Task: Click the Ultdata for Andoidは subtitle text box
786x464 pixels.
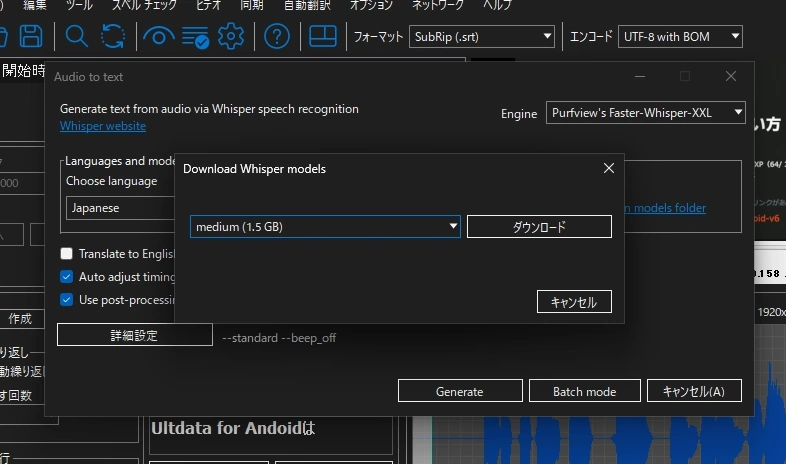Action: coord(271,435)
